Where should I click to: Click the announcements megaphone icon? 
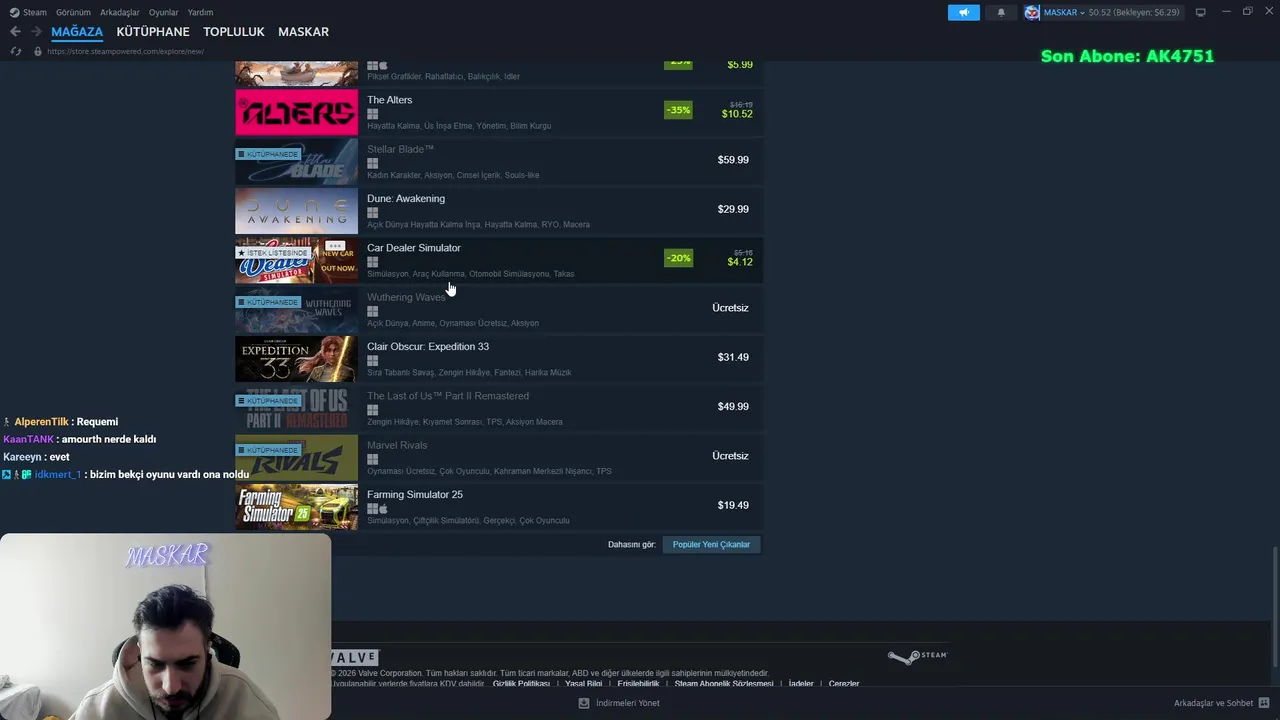[x=964, y=12]
